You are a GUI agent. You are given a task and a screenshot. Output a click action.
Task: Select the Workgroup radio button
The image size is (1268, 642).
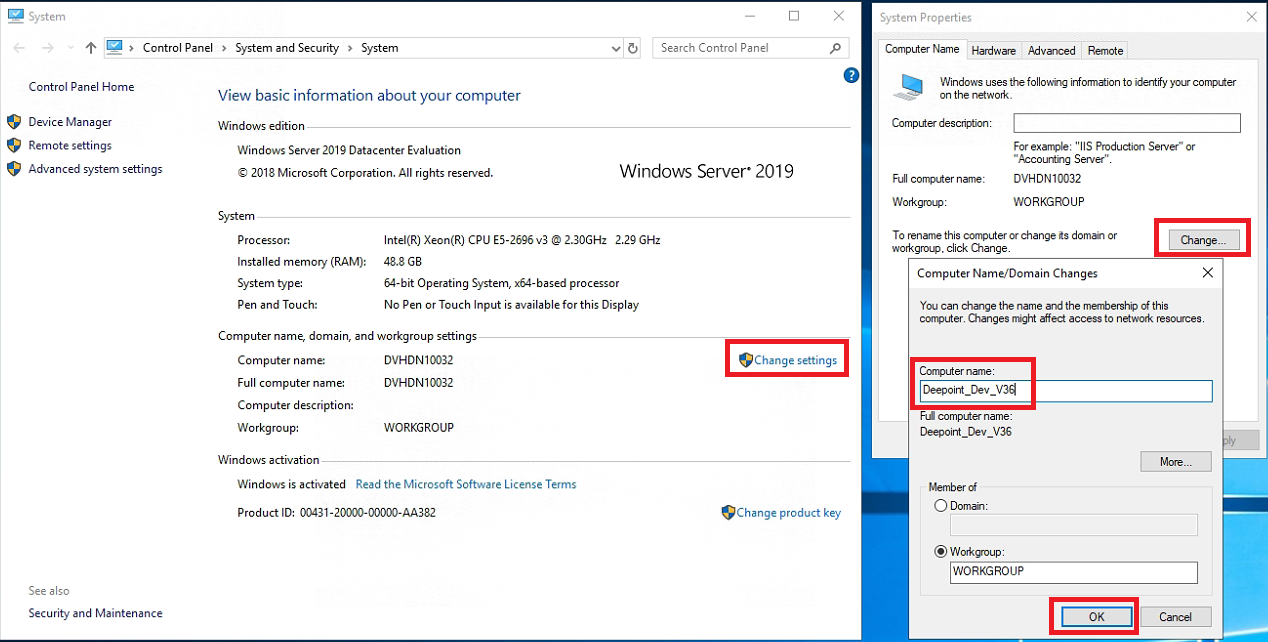click(940, 551)
